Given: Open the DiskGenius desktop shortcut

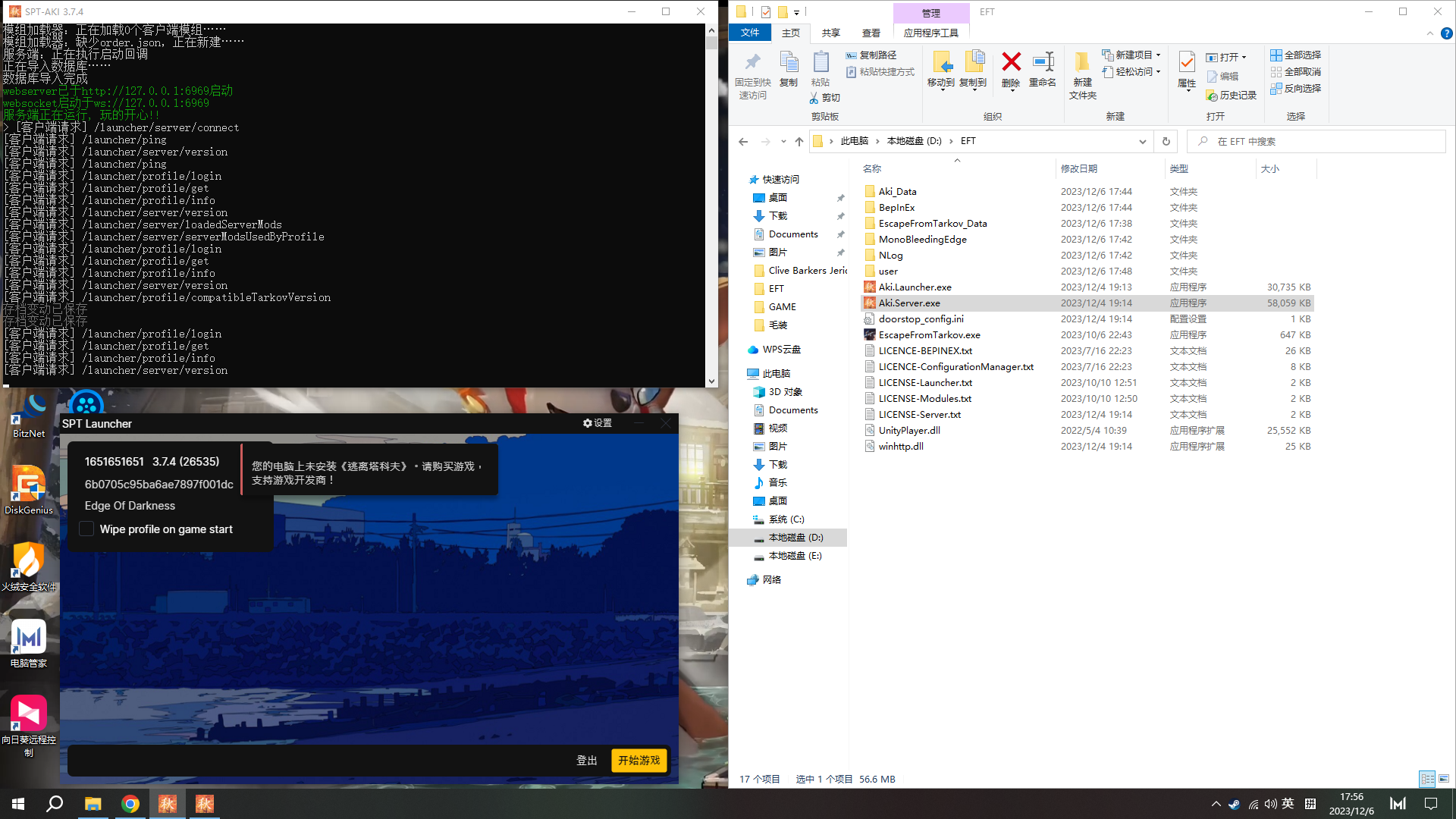Looking at the screenshot, I should click(x=29, y=490).
